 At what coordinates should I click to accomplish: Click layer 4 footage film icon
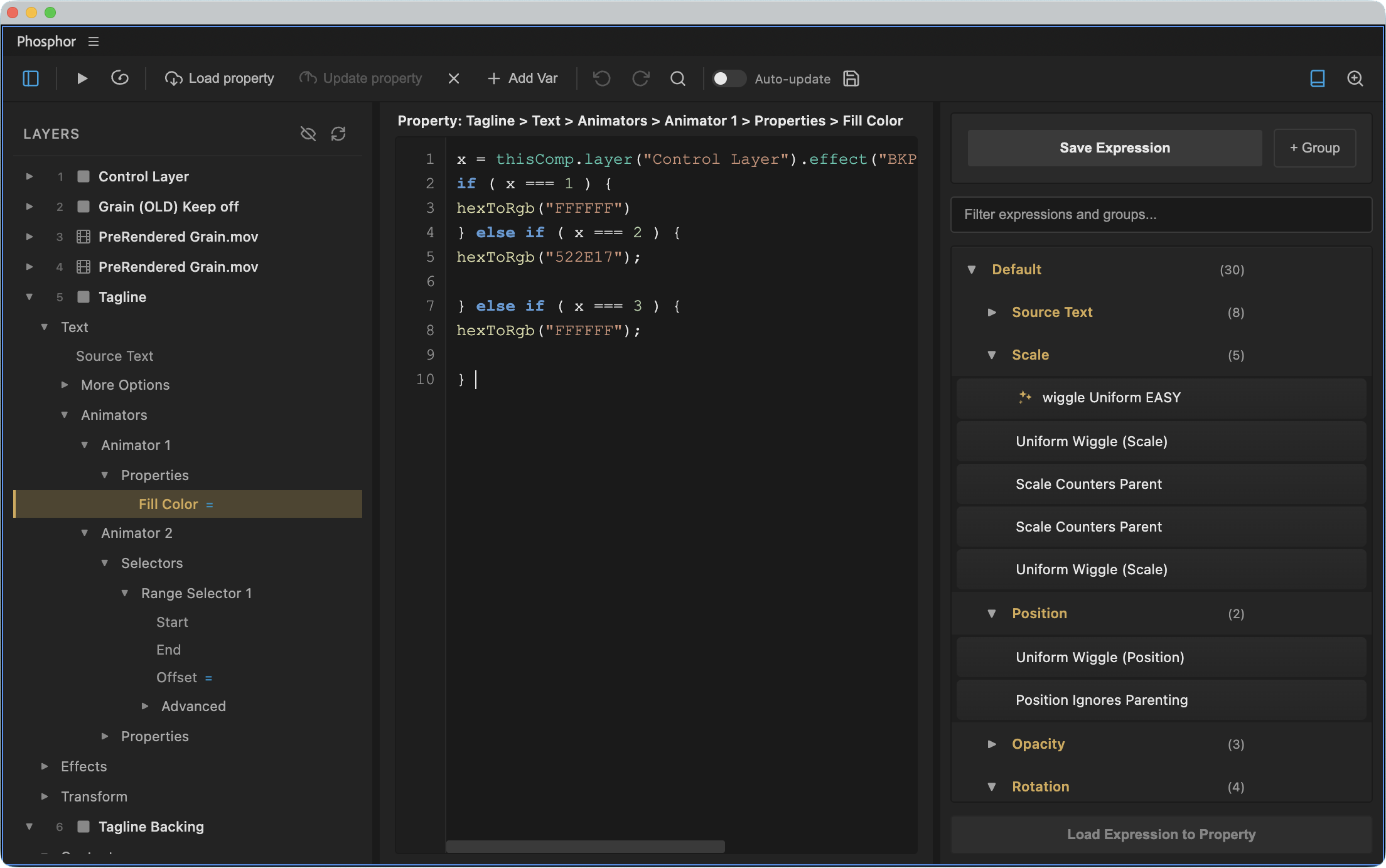point(83,267)
